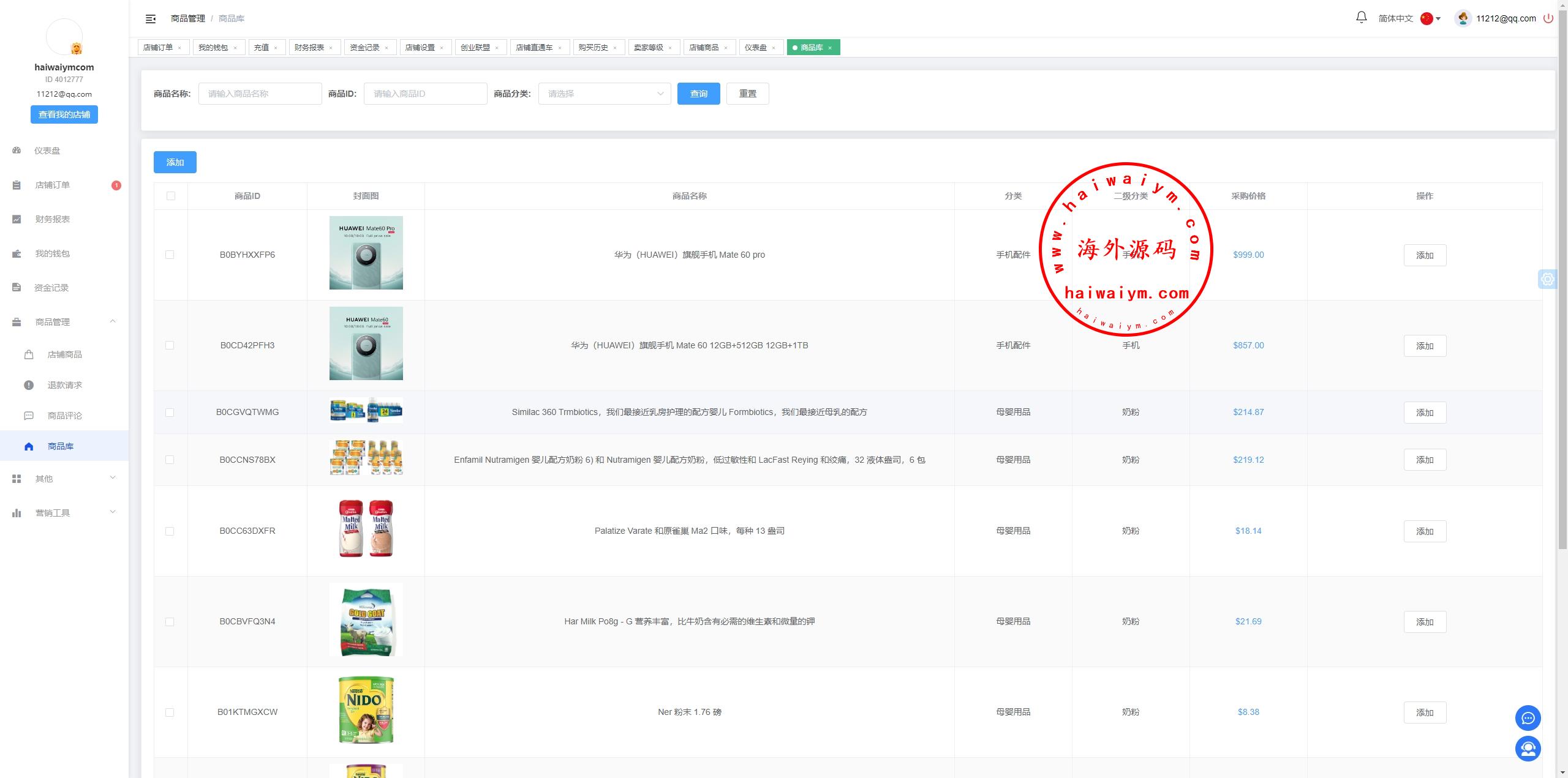Open the settings gear on right edge
This screenshot has width=1568, height=778.
click(x=1548, y=279)
